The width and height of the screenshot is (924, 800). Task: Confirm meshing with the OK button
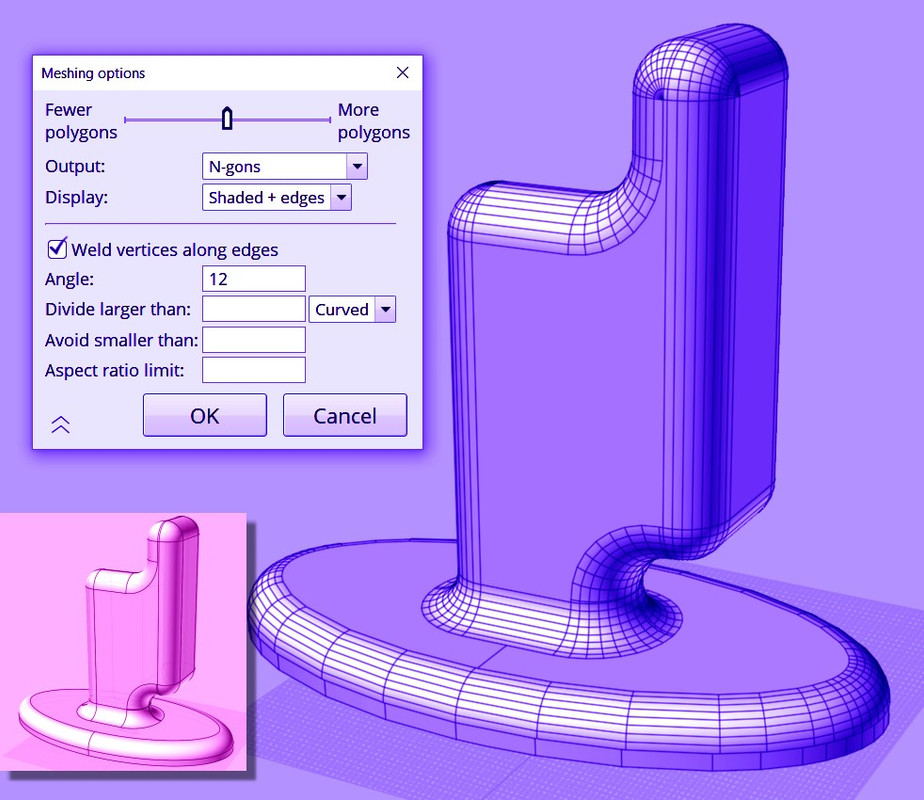(x=204, y=415)
